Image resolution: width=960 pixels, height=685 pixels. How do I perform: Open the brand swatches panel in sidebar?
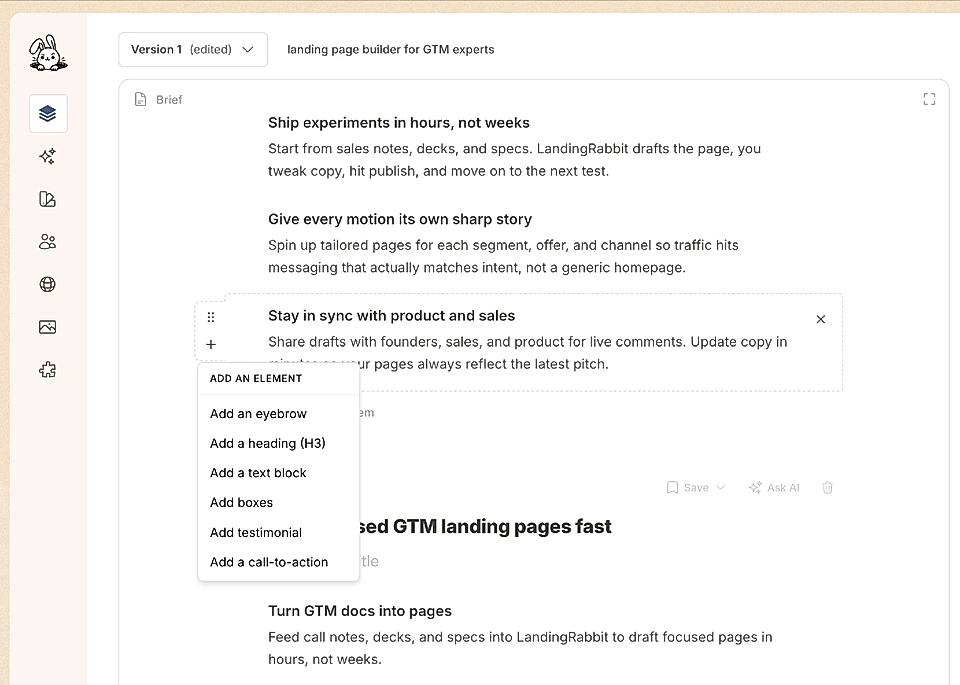tap(47, 199)
